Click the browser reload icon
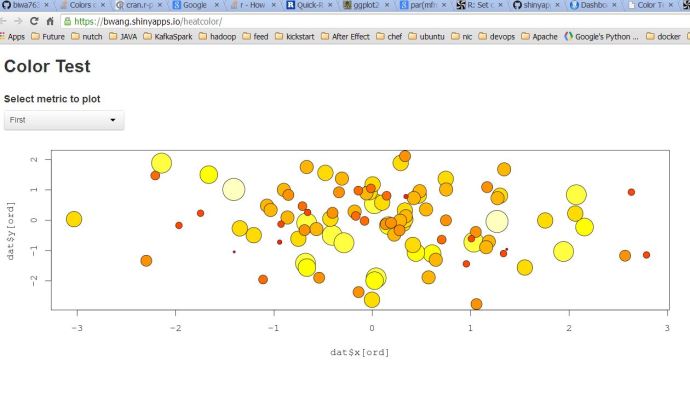The image size is (690, 400). point(33,21)
